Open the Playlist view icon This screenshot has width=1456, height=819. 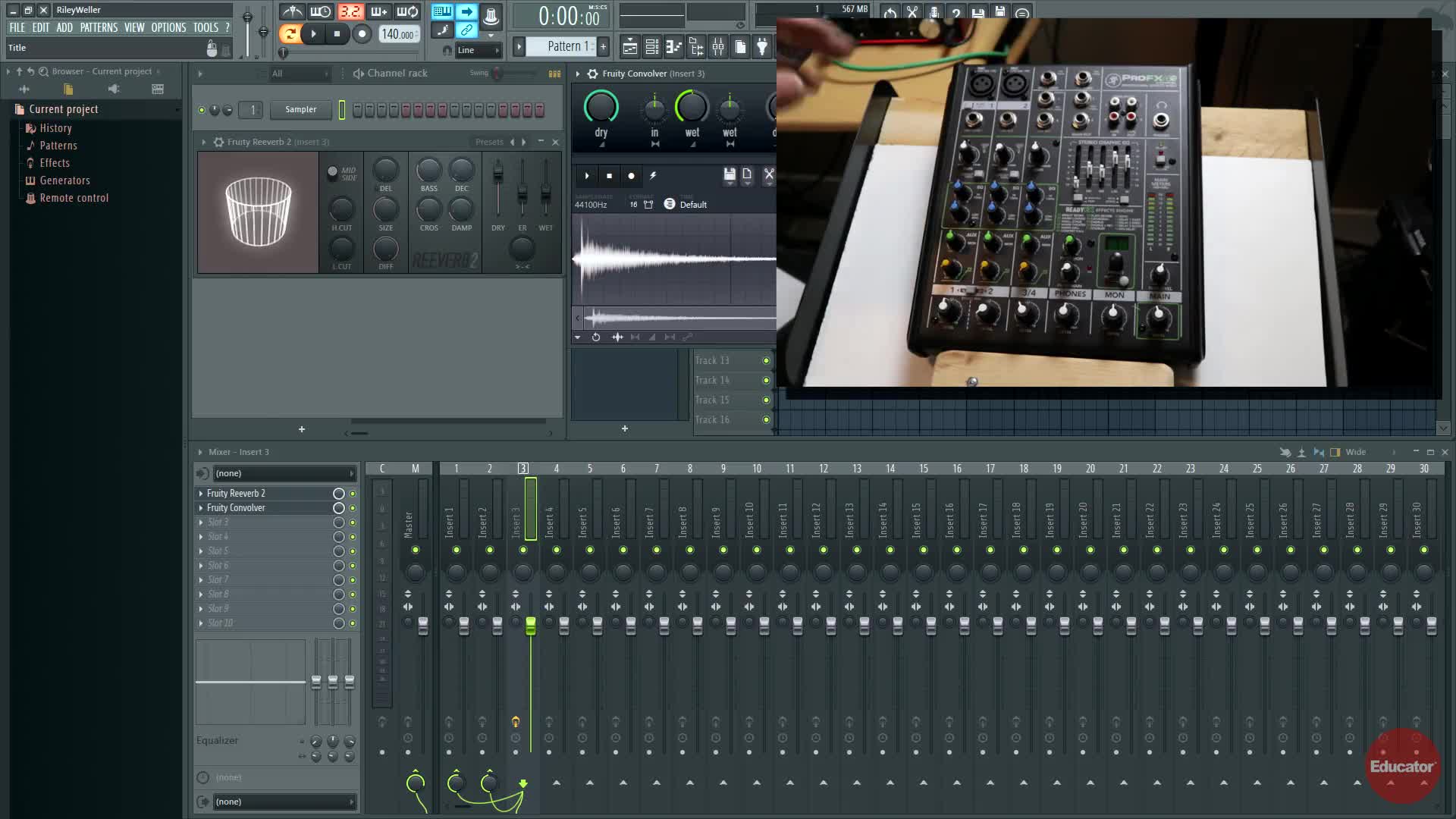(629, 47)
